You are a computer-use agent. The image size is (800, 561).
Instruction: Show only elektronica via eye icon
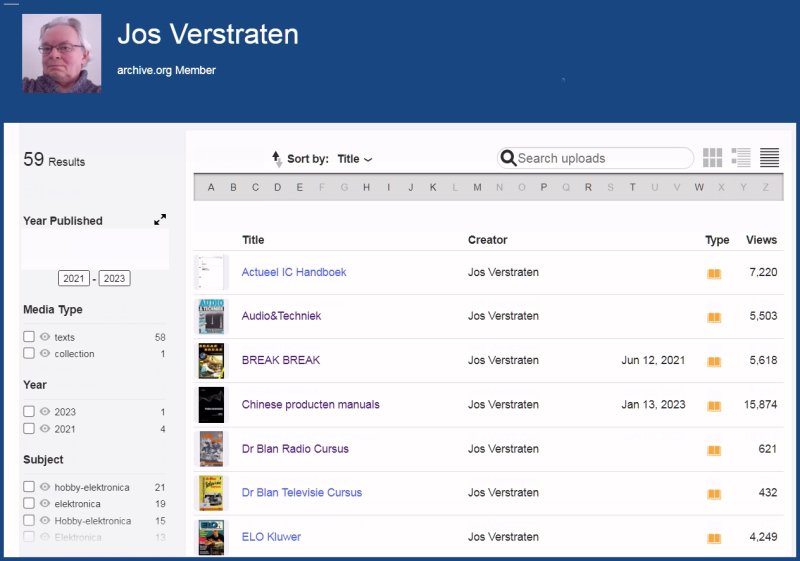pos(45,503)
